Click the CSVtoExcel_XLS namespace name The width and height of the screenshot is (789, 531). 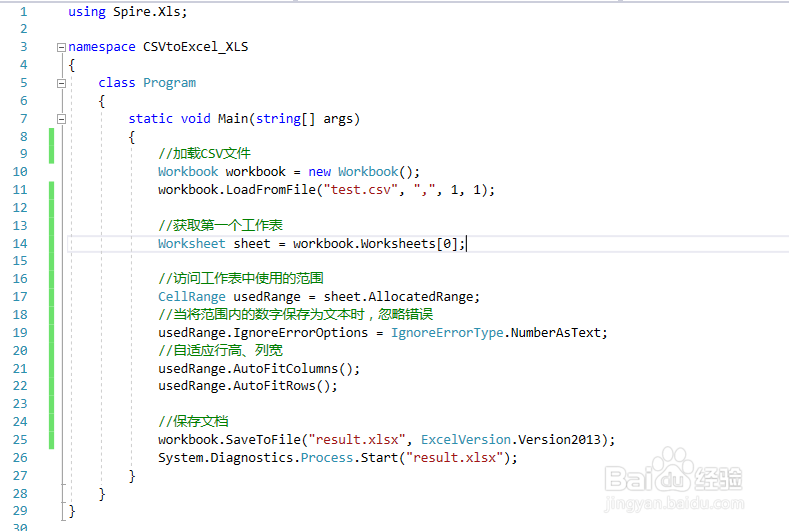click(x=195, y=47)
